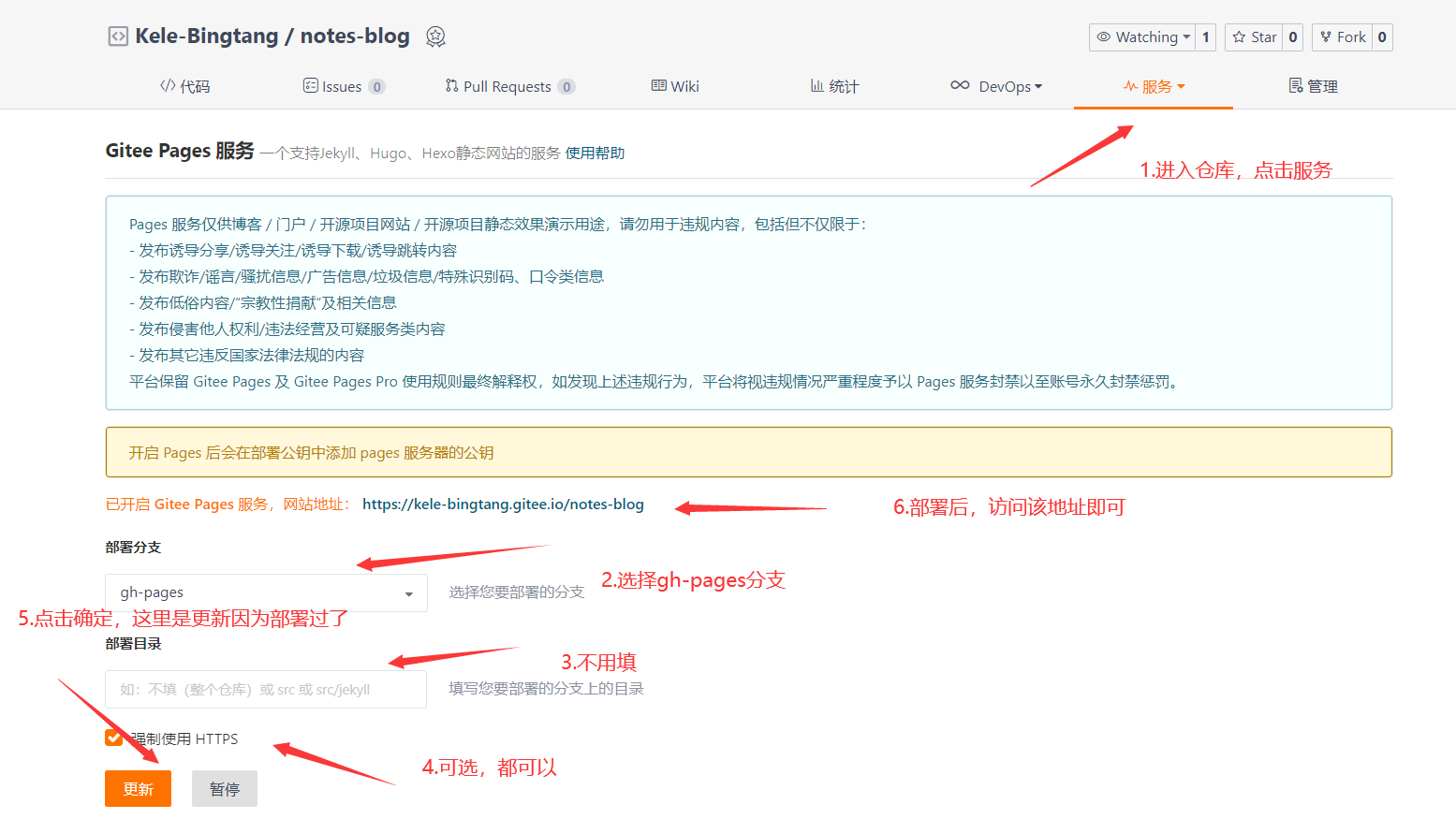Focus the 部署目录 directory input field
The height and width of the screenshot is (819, 1456).
pyautogui.click(x=266, y=689)
